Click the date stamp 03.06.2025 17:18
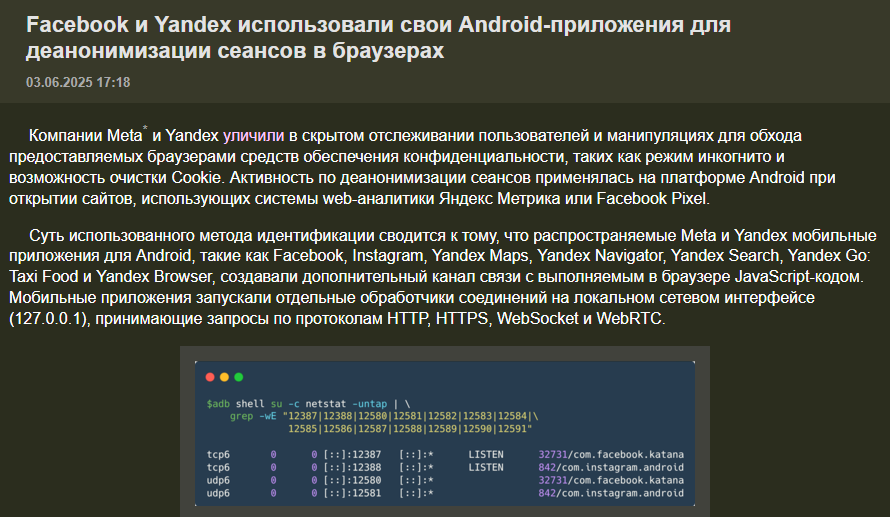890x517 pixels. point(78,82)
